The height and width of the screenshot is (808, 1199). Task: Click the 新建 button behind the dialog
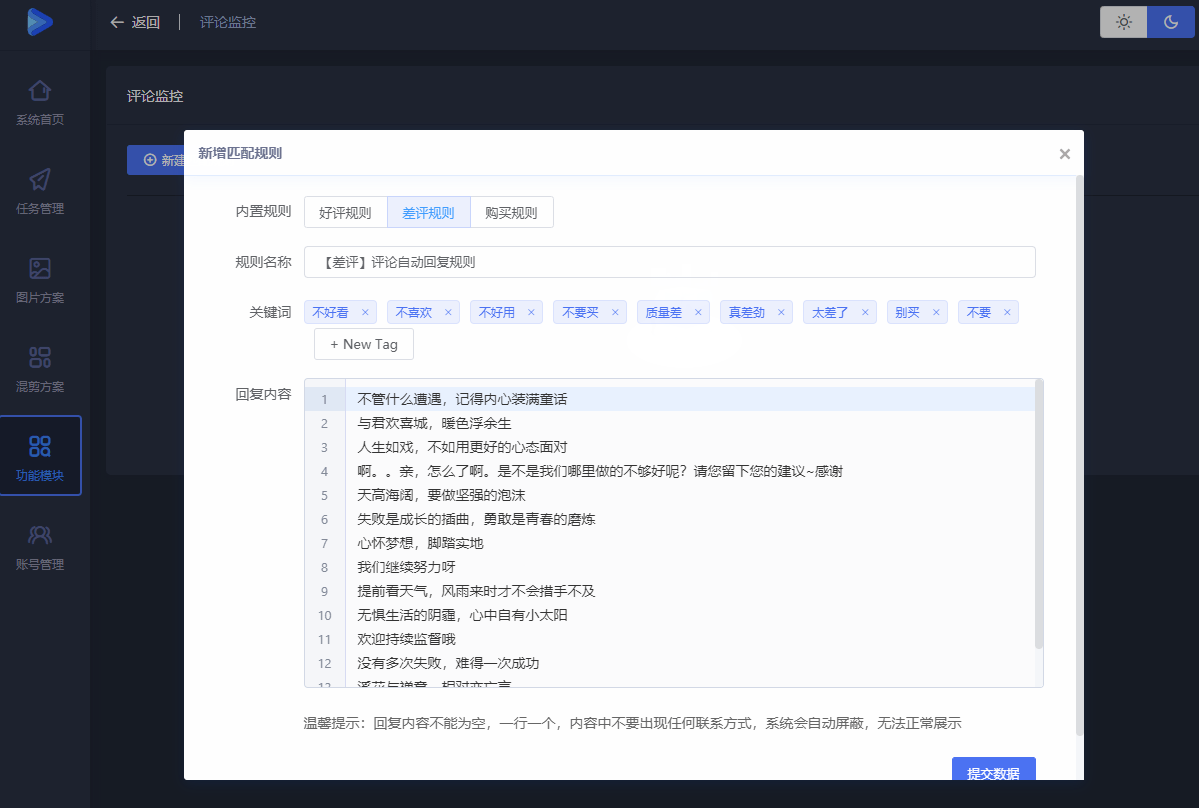[156, 160]
